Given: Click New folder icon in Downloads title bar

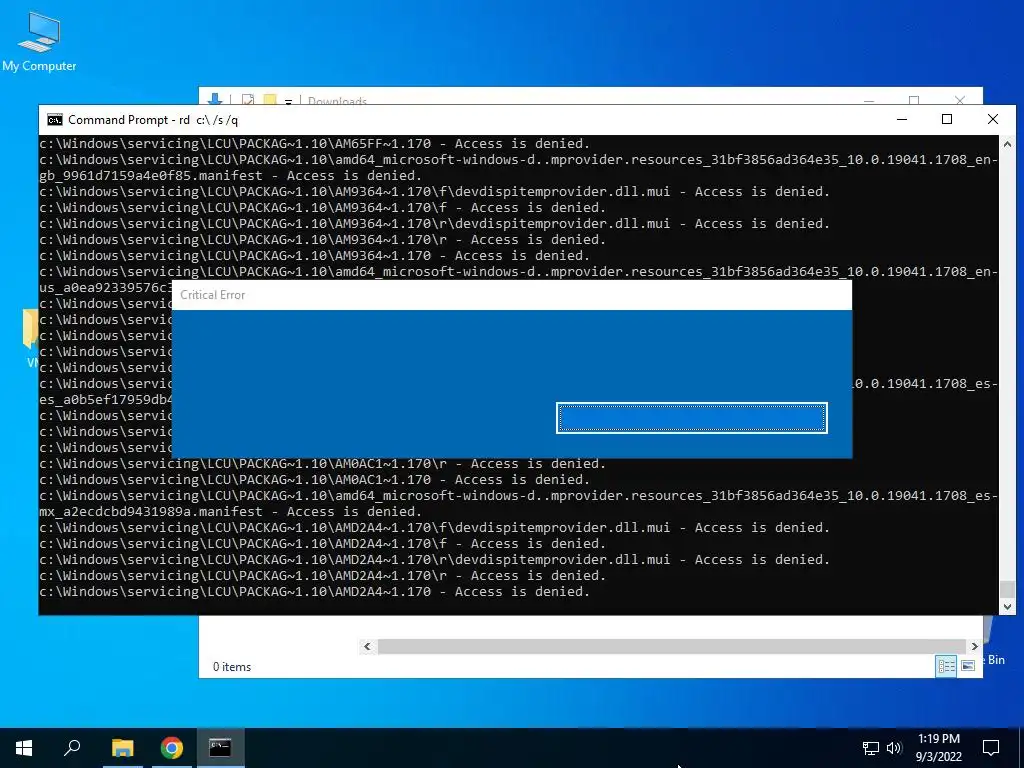Looking at the screenshot, I should coord(270,100).
